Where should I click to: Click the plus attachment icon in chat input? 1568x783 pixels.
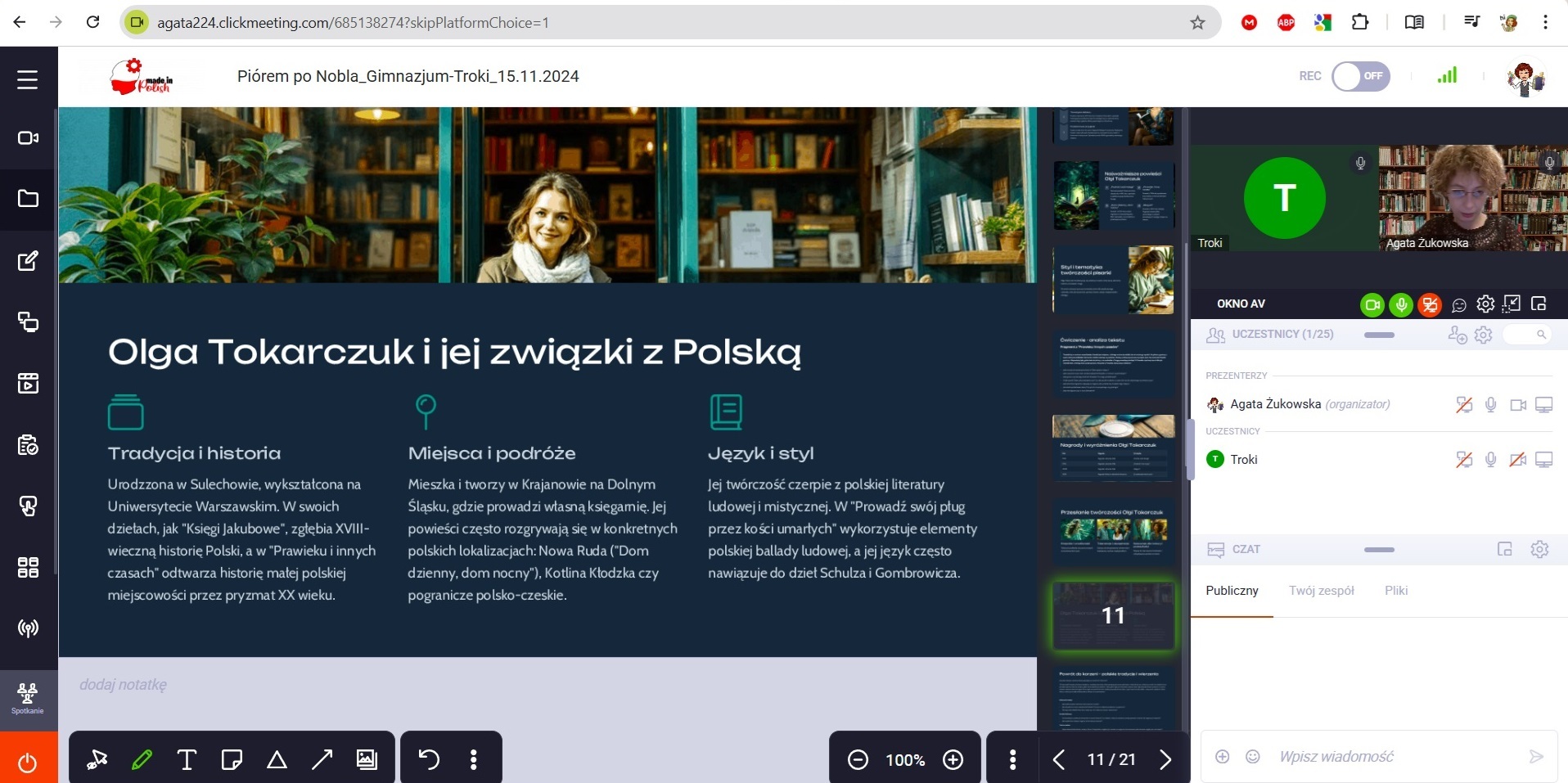[1222, 757]
